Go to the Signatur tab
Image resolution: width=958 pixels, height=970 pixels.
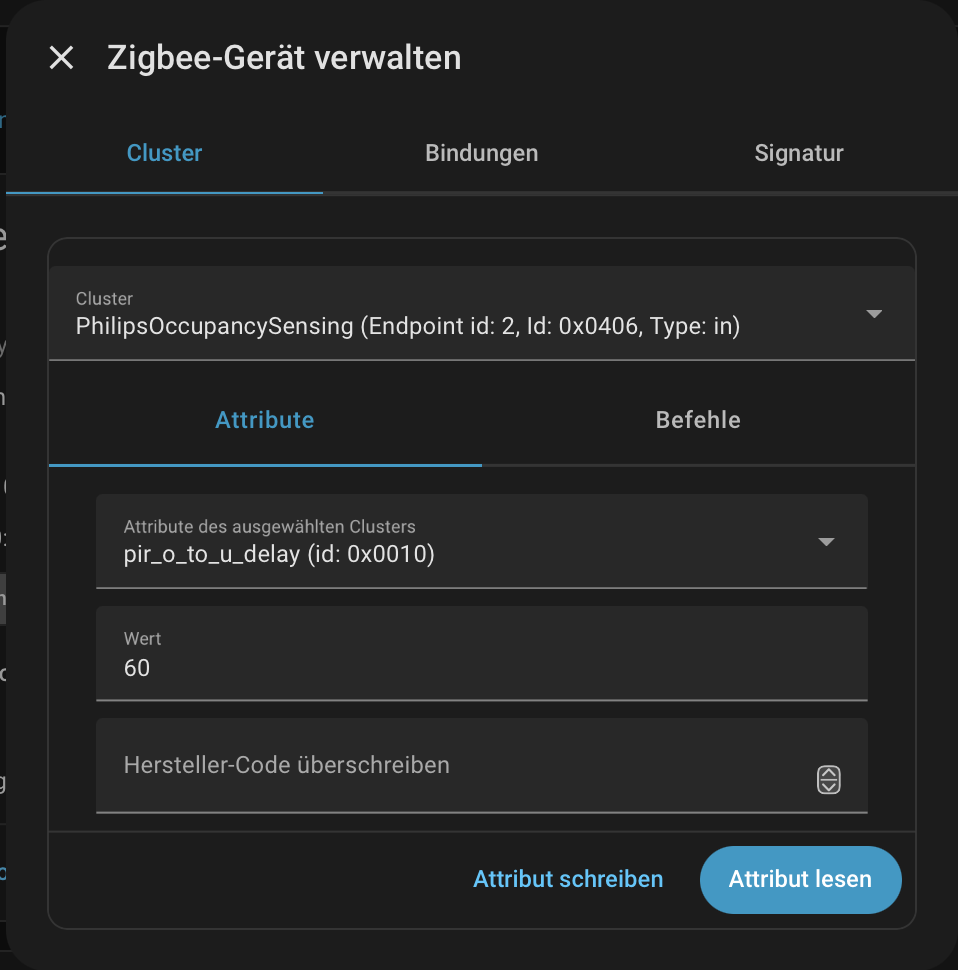[x=798, y=153]
